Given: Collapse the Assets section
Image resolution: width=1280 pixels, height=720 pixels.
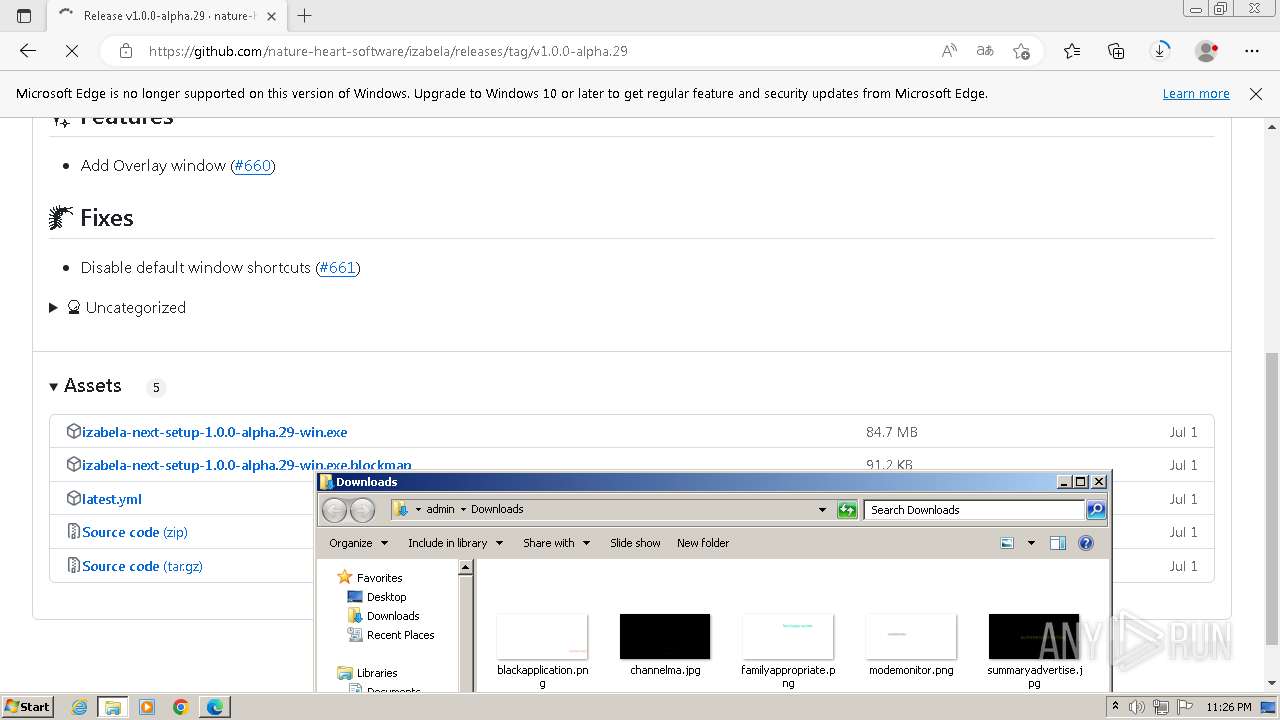Looking at the screenshot, I should [85, 386].
